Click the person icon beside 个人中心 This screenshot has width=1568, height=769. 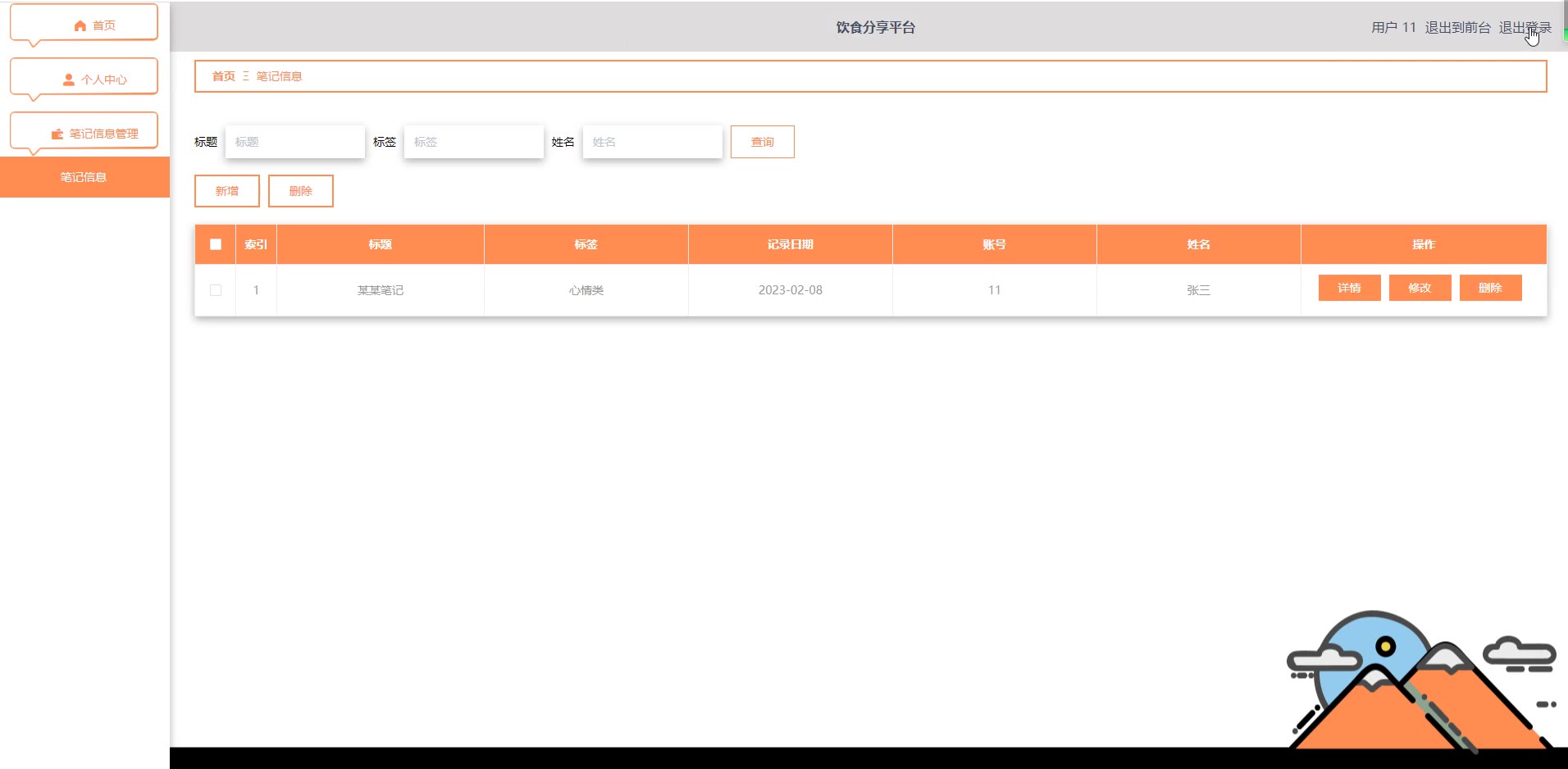click(x=69, y=80)
